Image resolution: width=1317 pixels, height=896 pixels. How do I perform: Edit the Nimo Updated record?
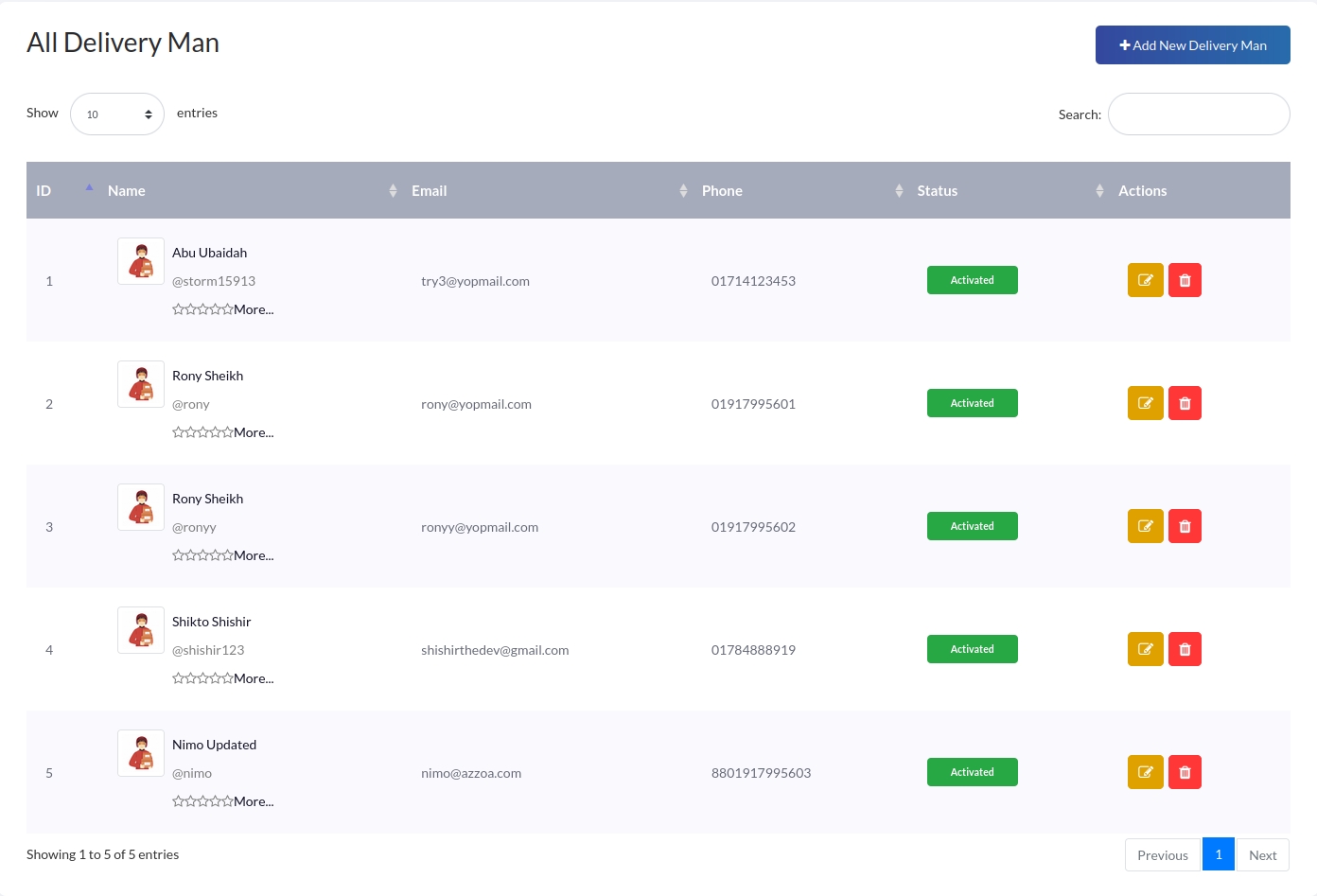click(x=1145, y=772)
